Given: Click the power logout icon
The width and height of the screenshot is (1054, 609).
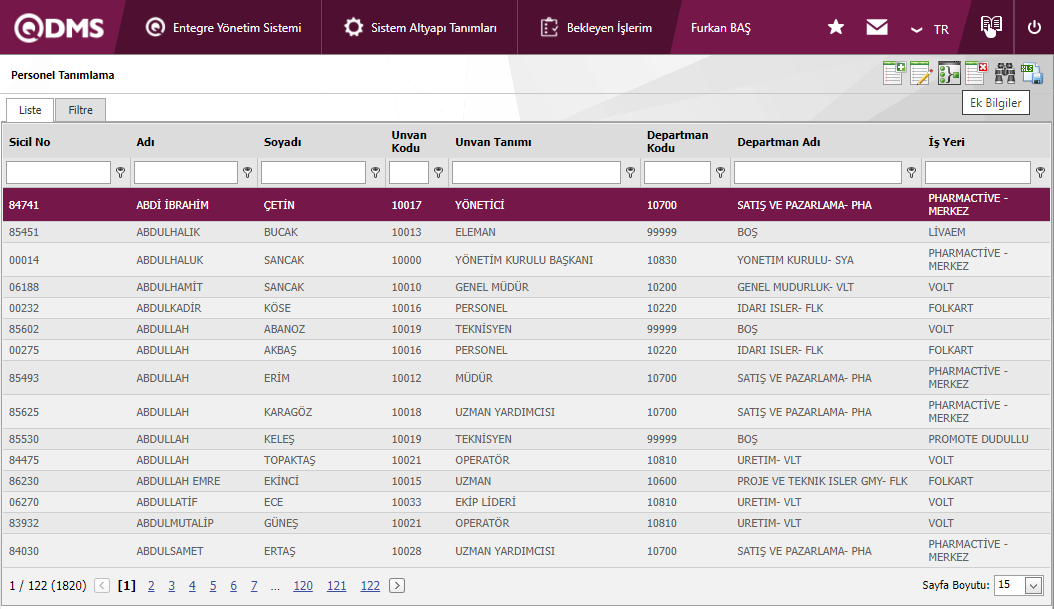Looking at the screenshot, I should tap(1034, 28).
